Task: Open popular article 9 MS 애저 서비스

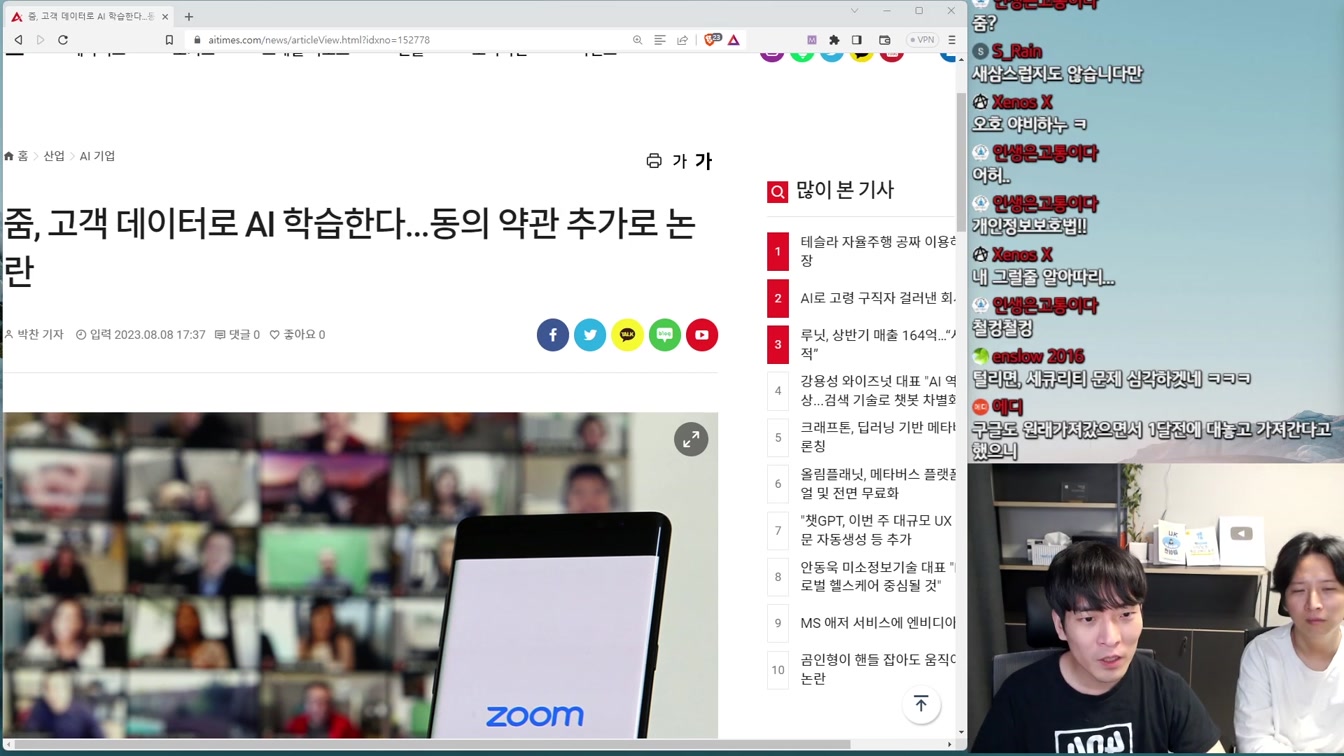Action: [878, 623]
